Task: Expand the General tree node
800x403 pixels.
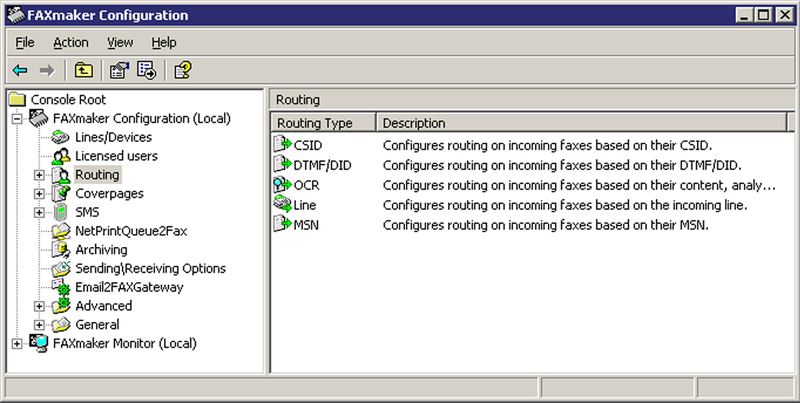Action: tap(39, 325)
